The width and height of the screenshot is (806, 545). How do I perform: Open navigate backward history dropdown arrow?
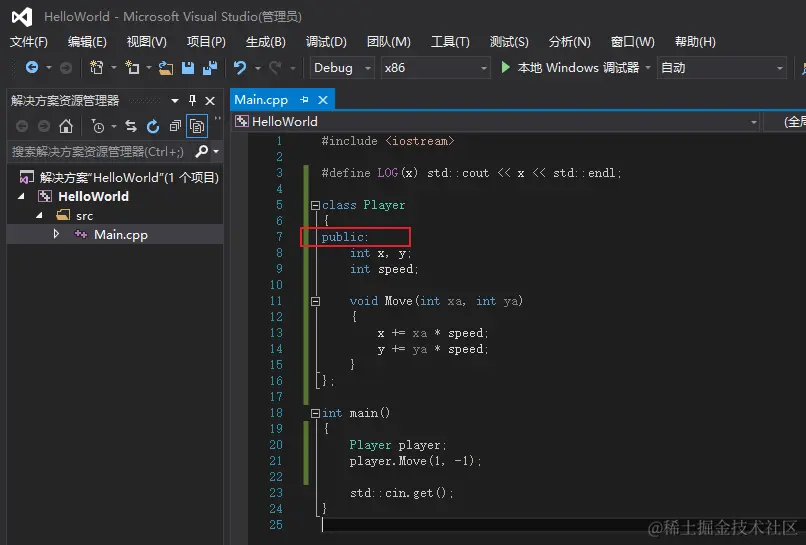pos(49,67)
